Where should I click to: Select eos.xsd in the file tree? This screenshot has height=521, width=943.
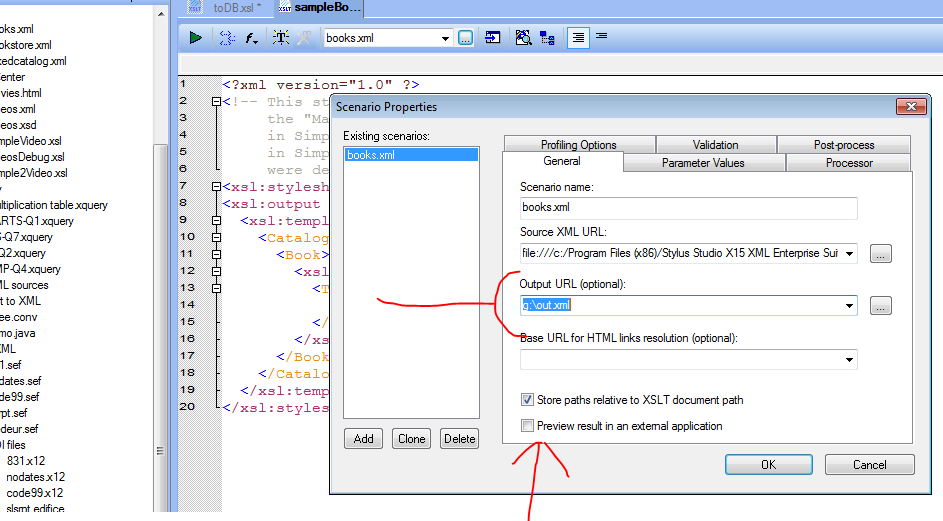pos(18,125)
